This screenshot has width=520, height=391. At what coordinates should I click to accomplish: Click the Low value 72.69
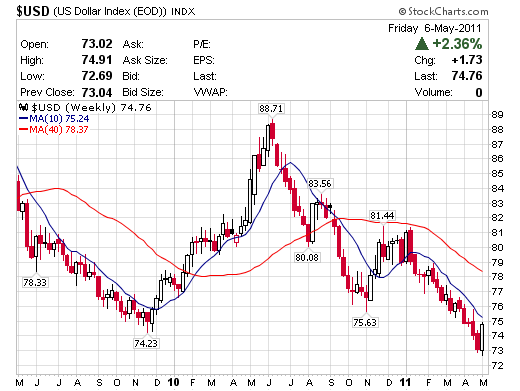coord(97,76)
